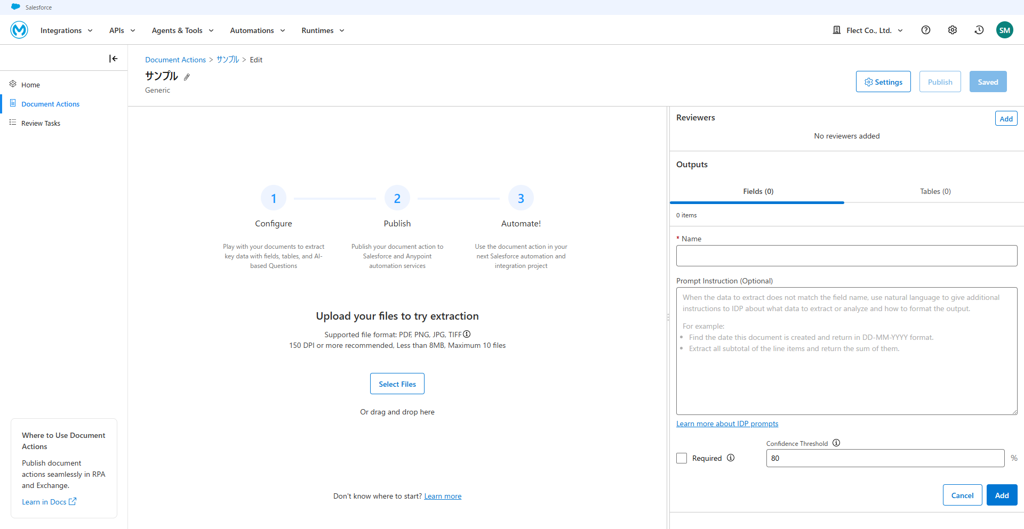Screen dimensions: 1024x529
Task: Click the '0 items' text
Action: (688, 215)
